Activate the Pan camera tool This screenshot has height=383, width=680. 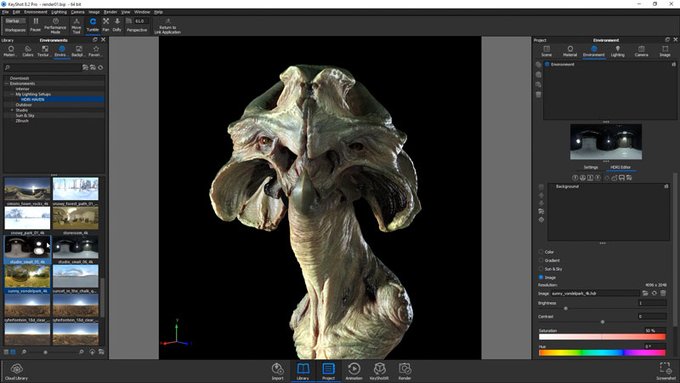point(106,25)
